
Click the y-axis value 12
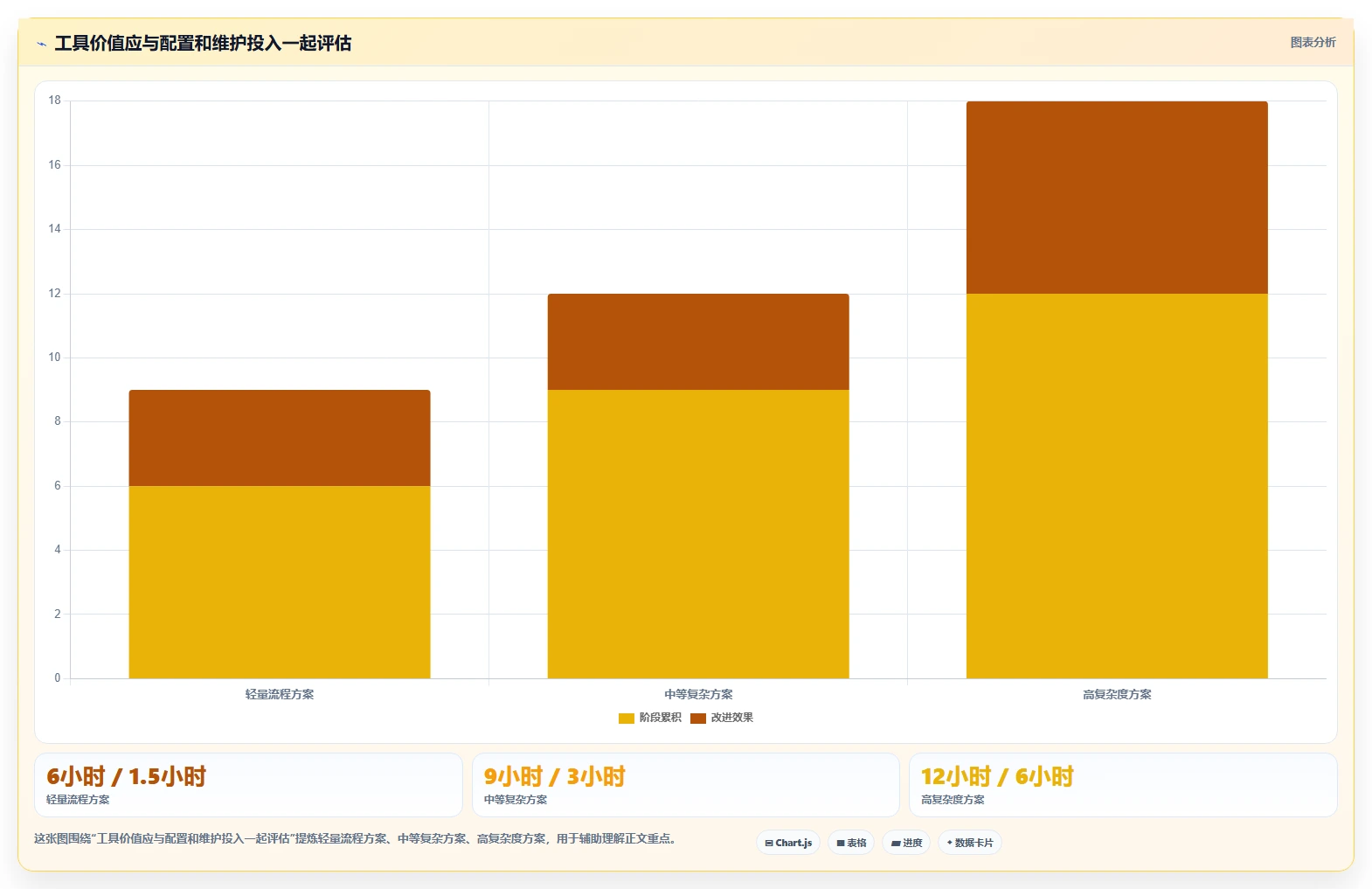(x=54, y=294)
